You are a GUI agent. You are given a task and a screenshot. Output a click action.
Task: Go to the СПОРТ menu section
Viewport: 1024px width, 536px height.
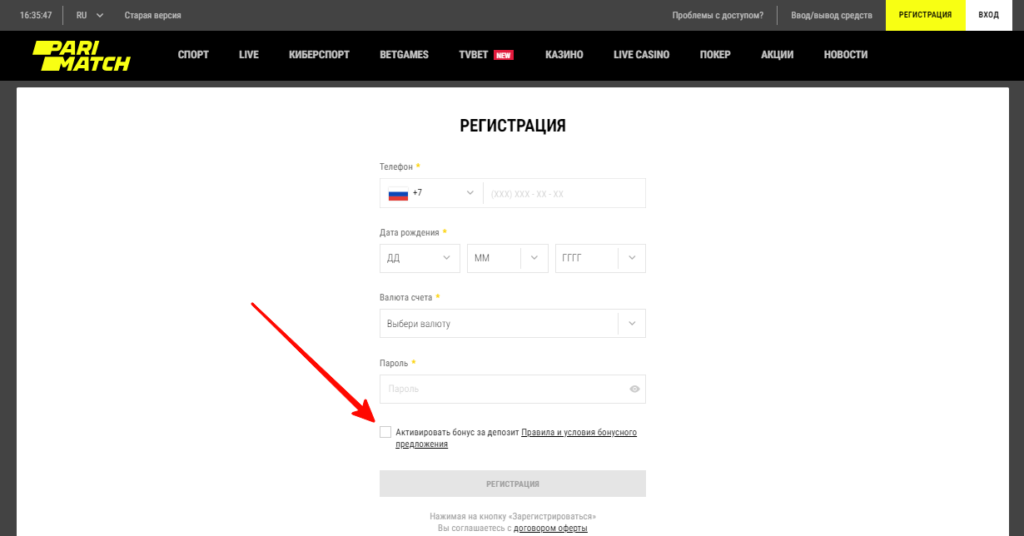[x=193, y=55]
